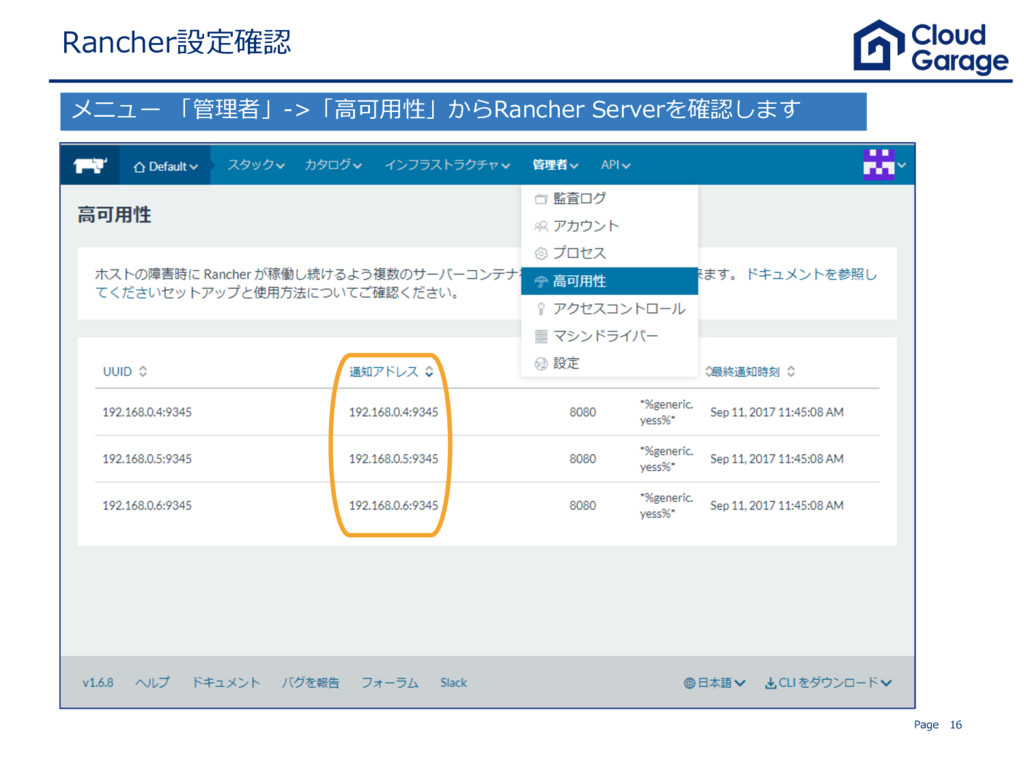
Task: Open the インフラストラクチャ menu
Action: pyautogui.click(x=447, y=165)
